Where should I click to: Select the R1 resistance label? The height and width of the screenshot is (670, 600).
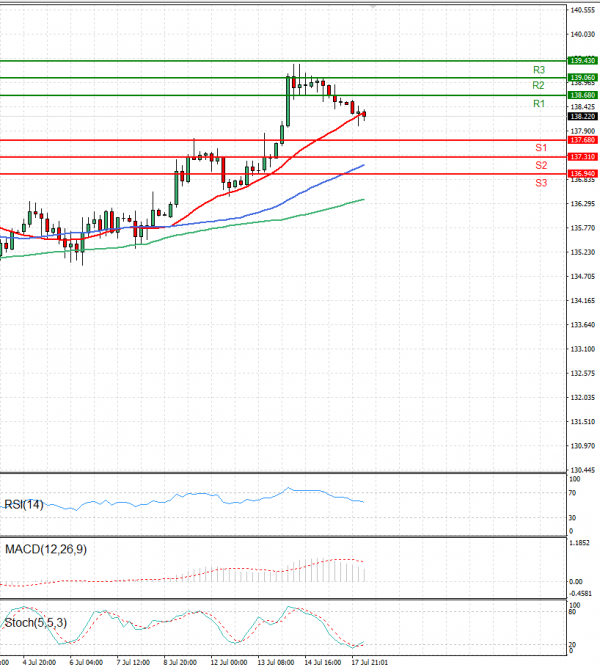538,104
